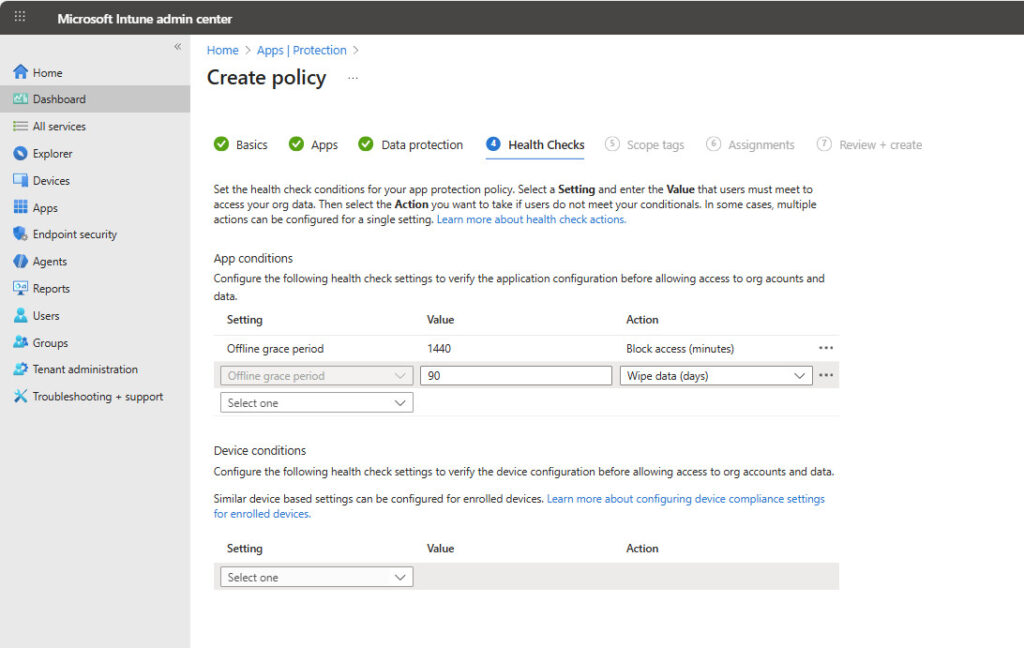Open the App conditions Select one dropdown
Image resolution: width=1024 pixels, height=648 pixels.
click(x=315, y=403)
